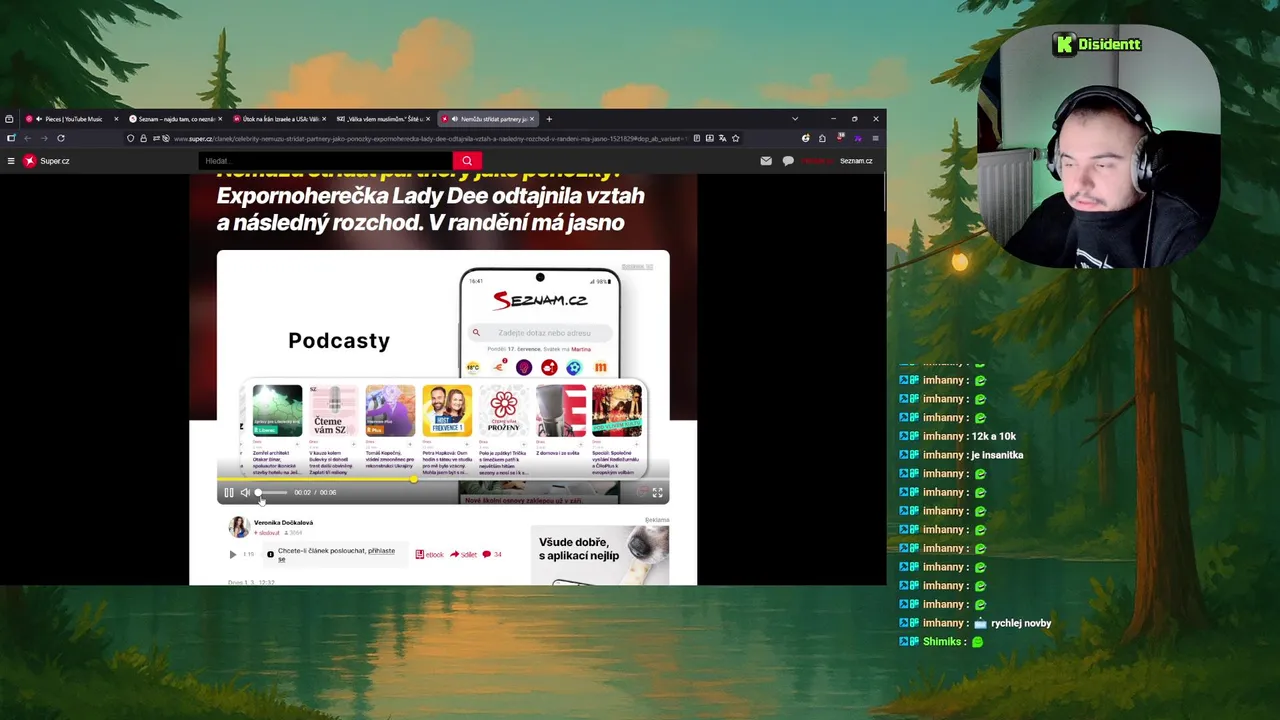Image resolution: width=1280 pixels, height=720 pixels.
Task: Reload the current page
Action: point(61,138)
